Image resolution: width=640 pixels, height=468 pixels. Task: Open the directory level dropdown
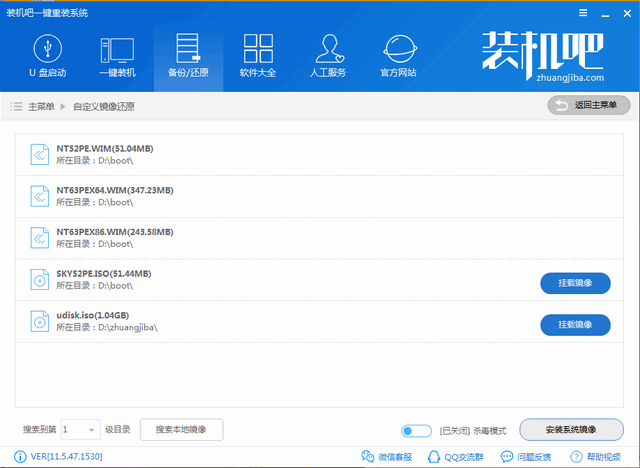81,430
